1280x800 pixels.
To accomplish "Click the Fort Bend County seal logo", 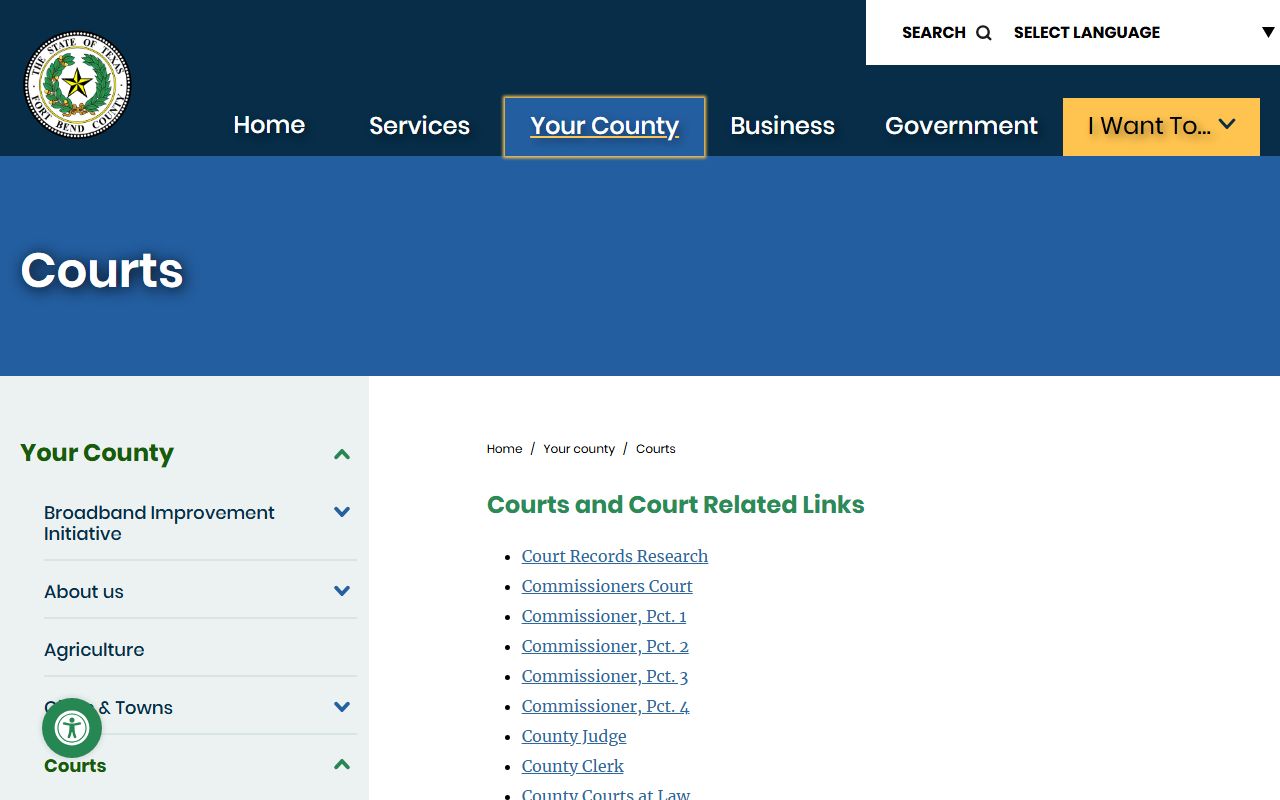I will pos(77,84).
